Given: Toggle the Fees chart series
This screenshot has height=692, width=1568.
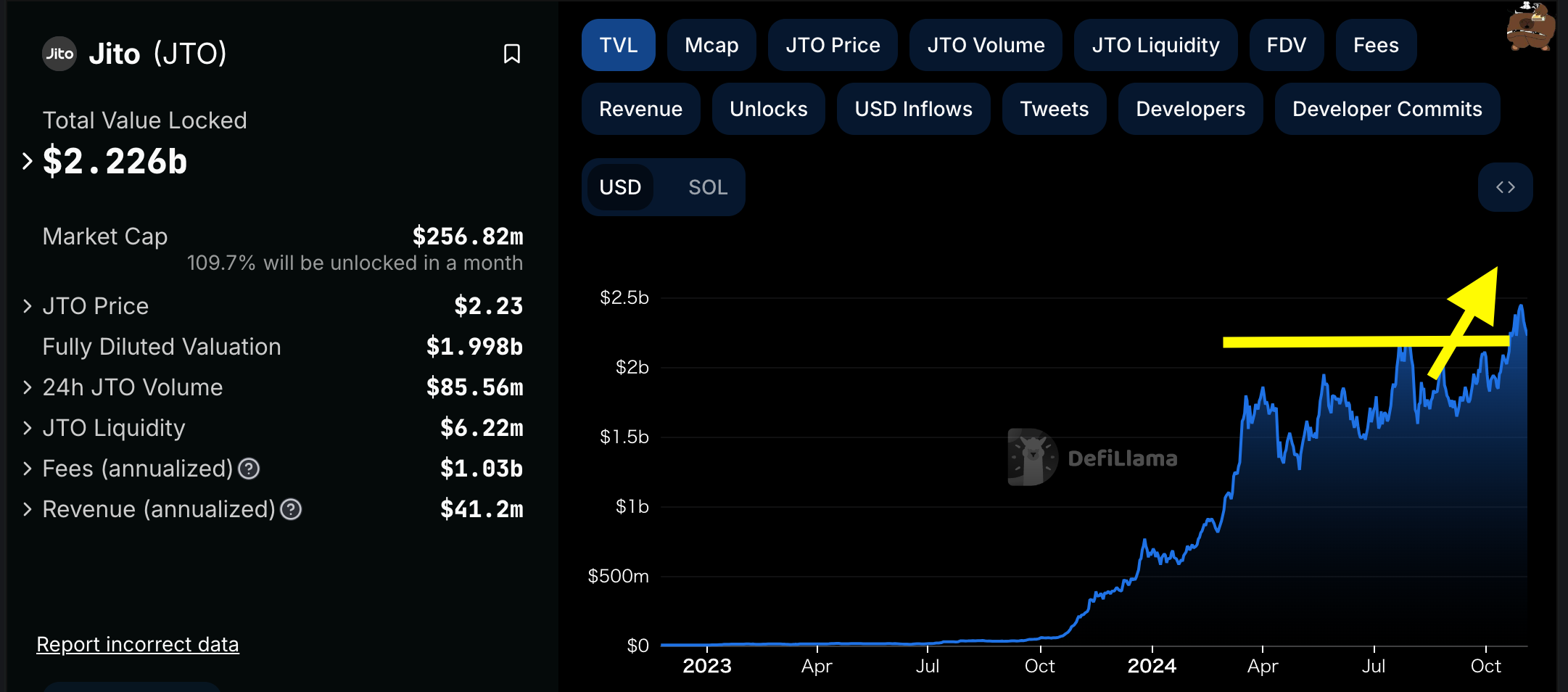Looking at the screenshot, I should point(1376,45).
